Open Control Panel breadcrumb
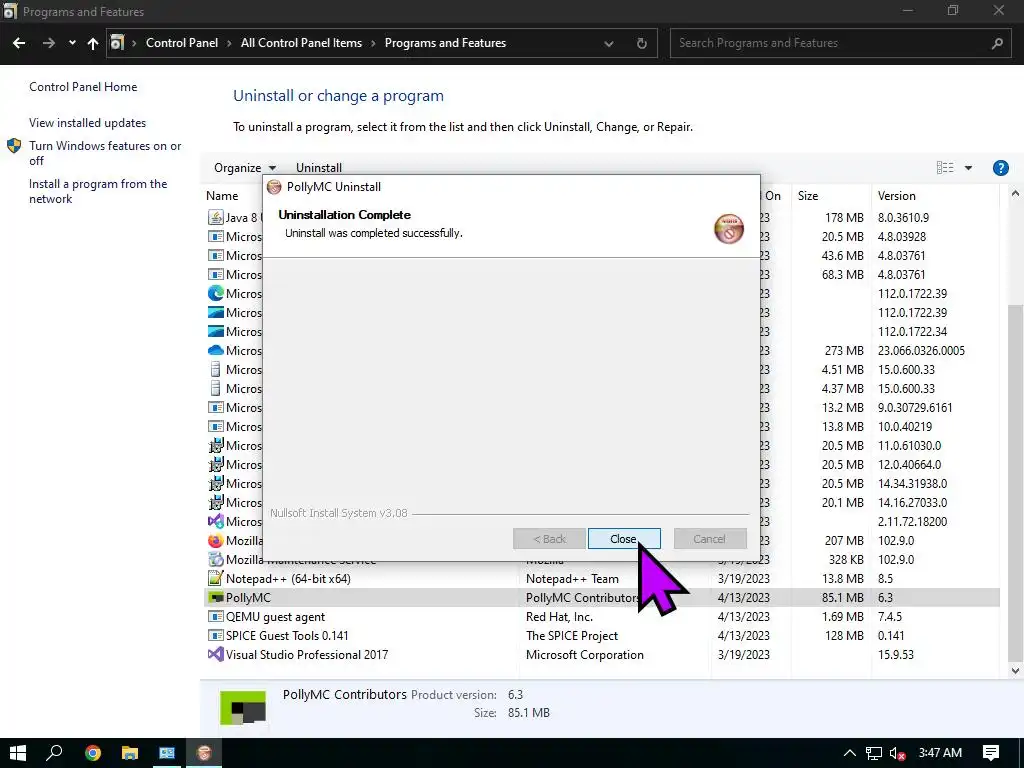This screenshot has width=1024, height=768. (x=182, y=43)
